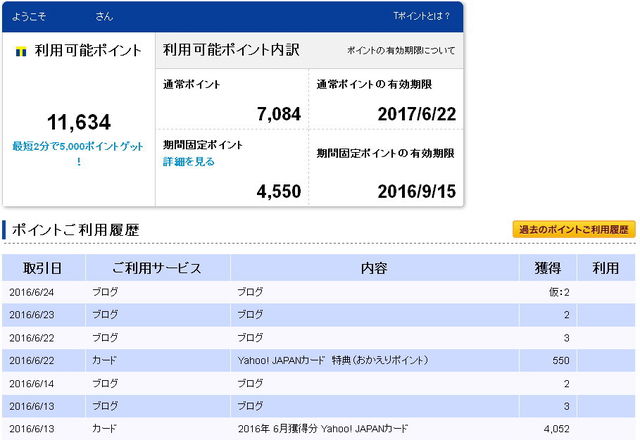Select the total points value 11,634
640x440 pixels.
pyautogui.click(x=79, y=122)
